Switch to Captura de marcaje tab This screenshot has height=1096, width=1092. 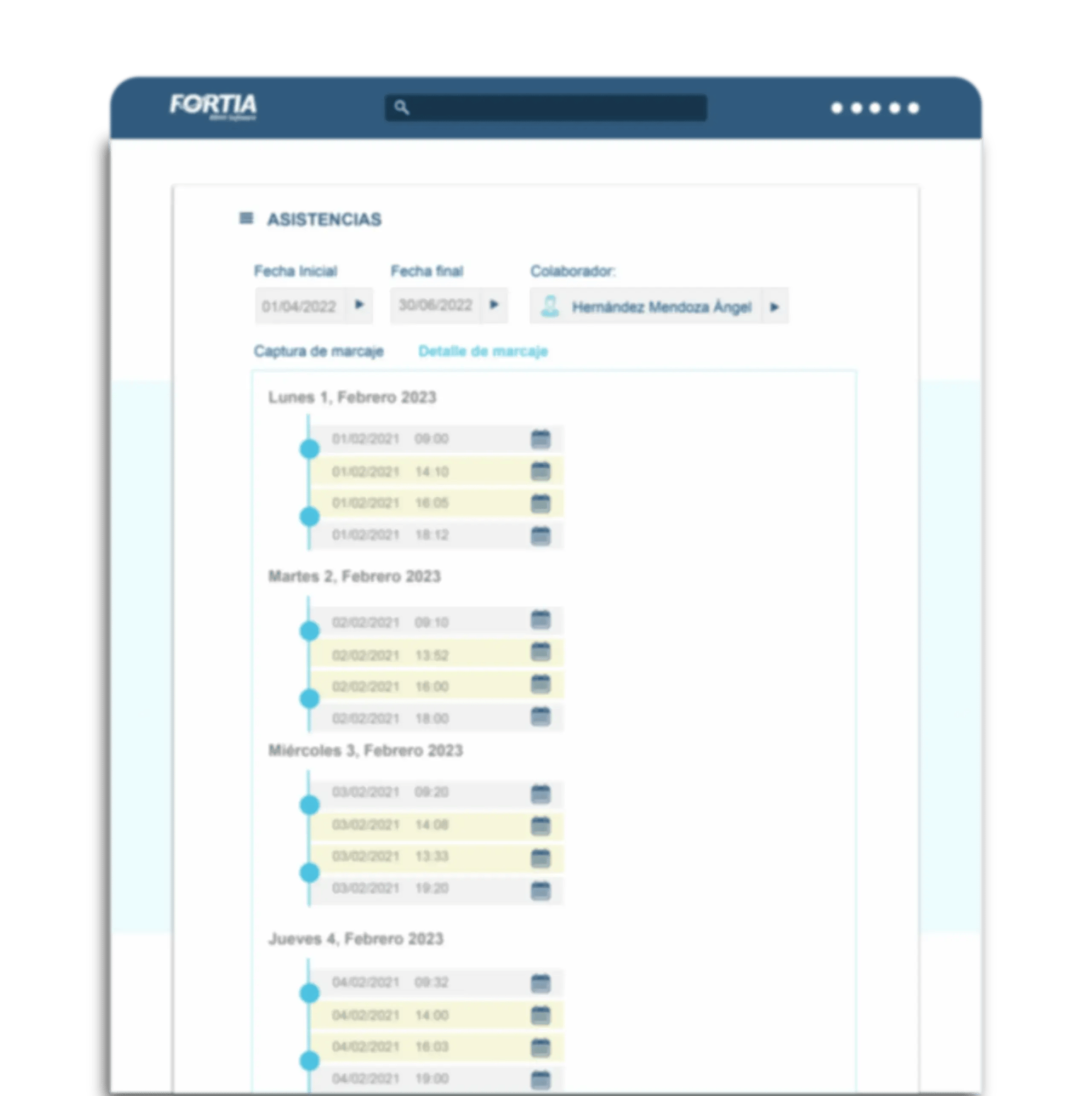(318, 351)
